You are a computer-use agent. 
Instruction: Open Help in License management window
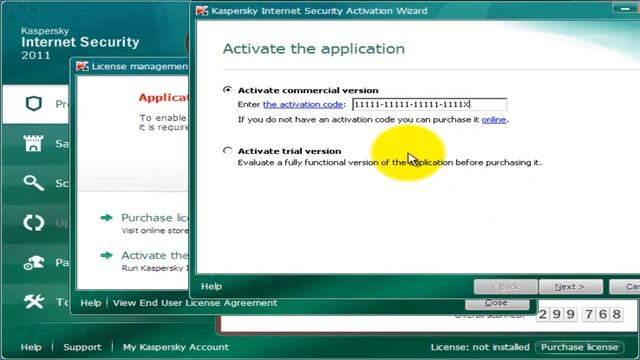coord(91,303)
